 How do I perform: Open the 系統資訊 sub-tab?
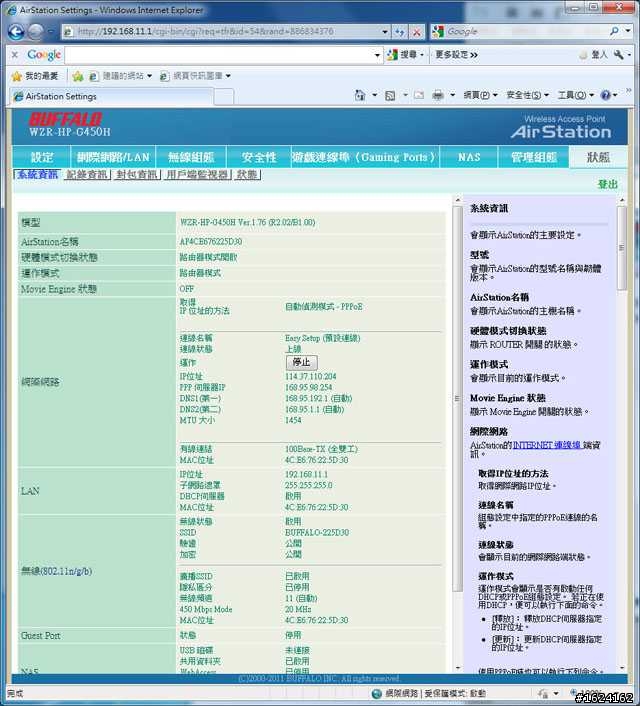pyautogui.click(x=37, y=175)
